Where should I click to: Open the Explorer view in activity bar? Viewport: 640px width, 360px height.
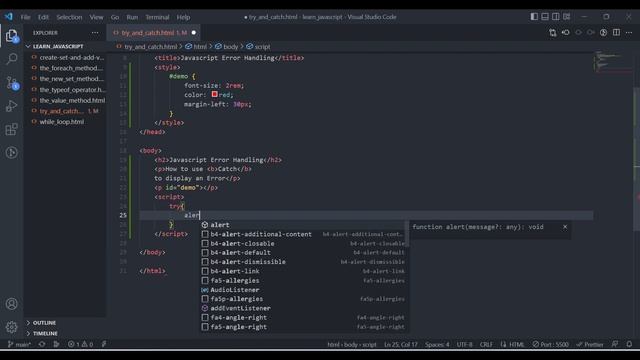(12, 36)
